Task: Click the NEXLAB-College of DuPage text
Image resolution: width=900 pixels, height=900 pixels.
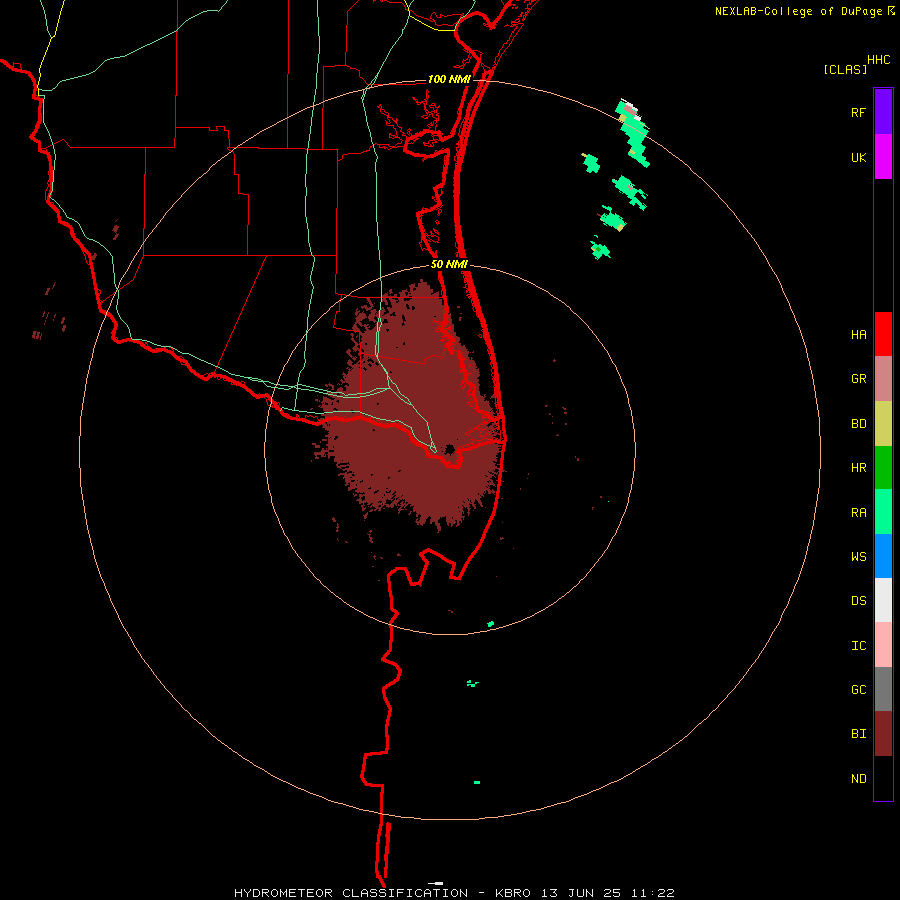Action: pyautogui.click(x=801, y=11)
